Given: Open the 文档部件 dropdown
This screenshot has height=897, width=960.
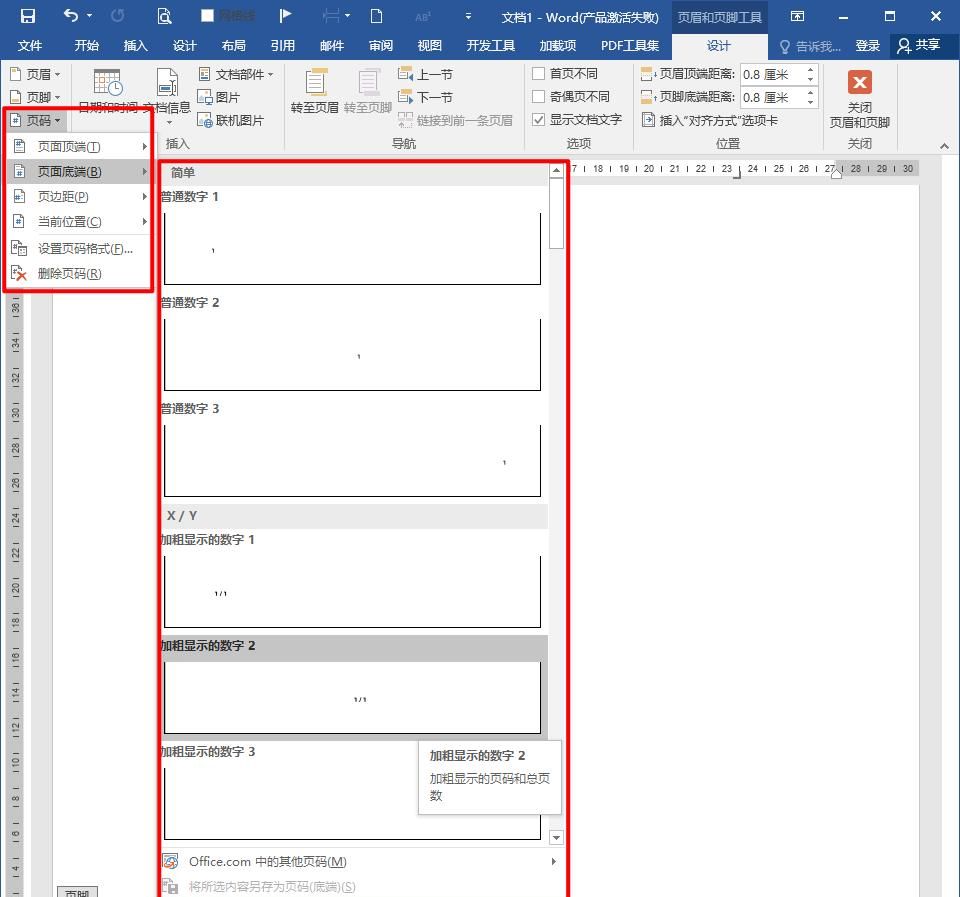Looking at the screenshot, I should click(237, 73).
